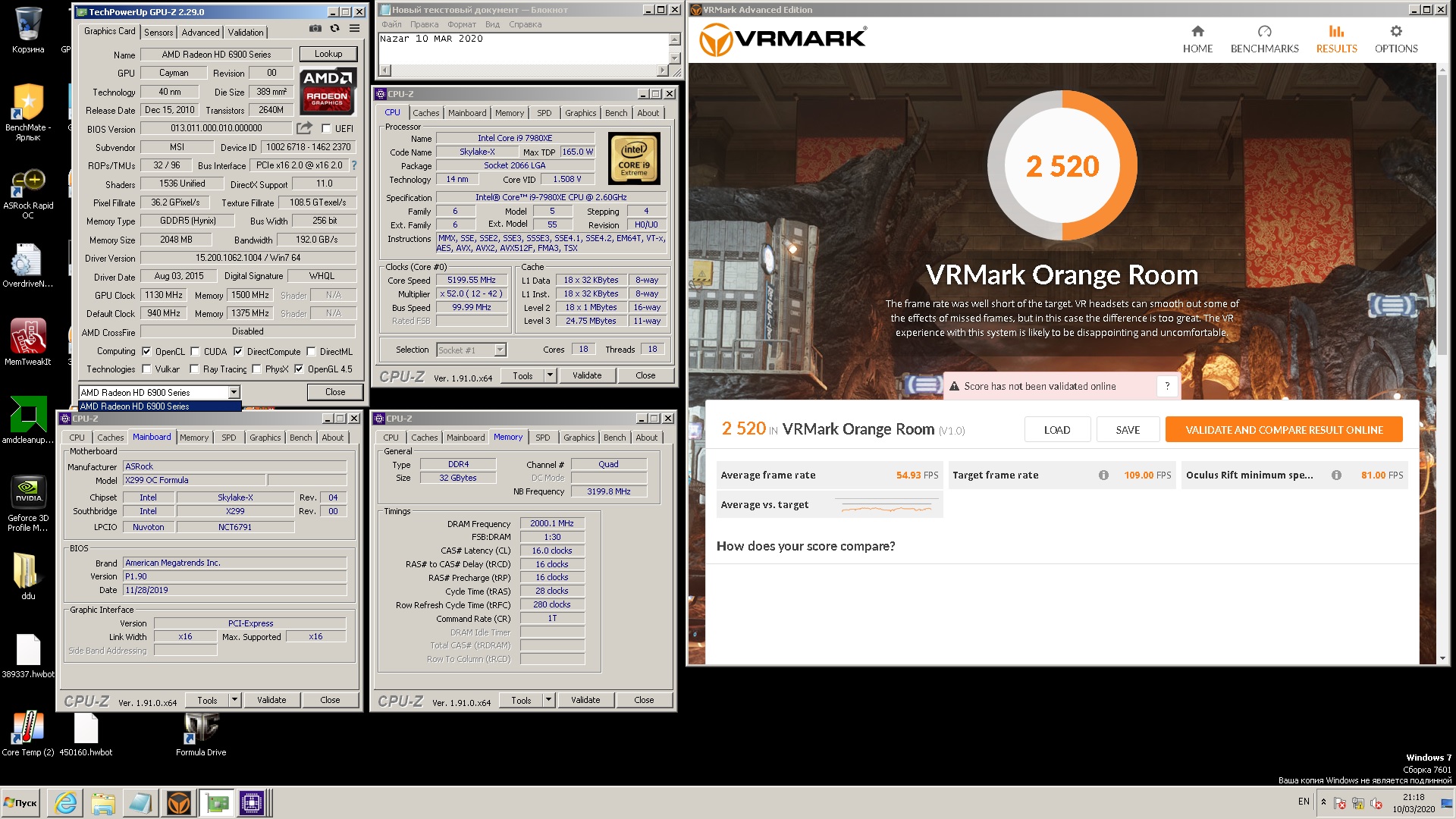Click Notepad text area
Image resolution: width=1456 pixels, height=819 pixels.
pos(523,49)
